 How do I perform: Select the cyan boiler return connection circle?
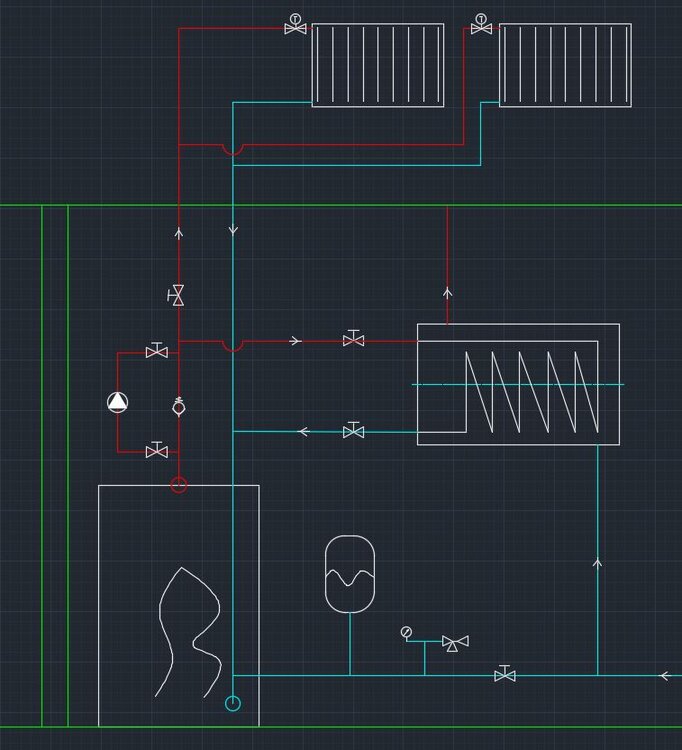pyautogui.click(x=233, y=703)
